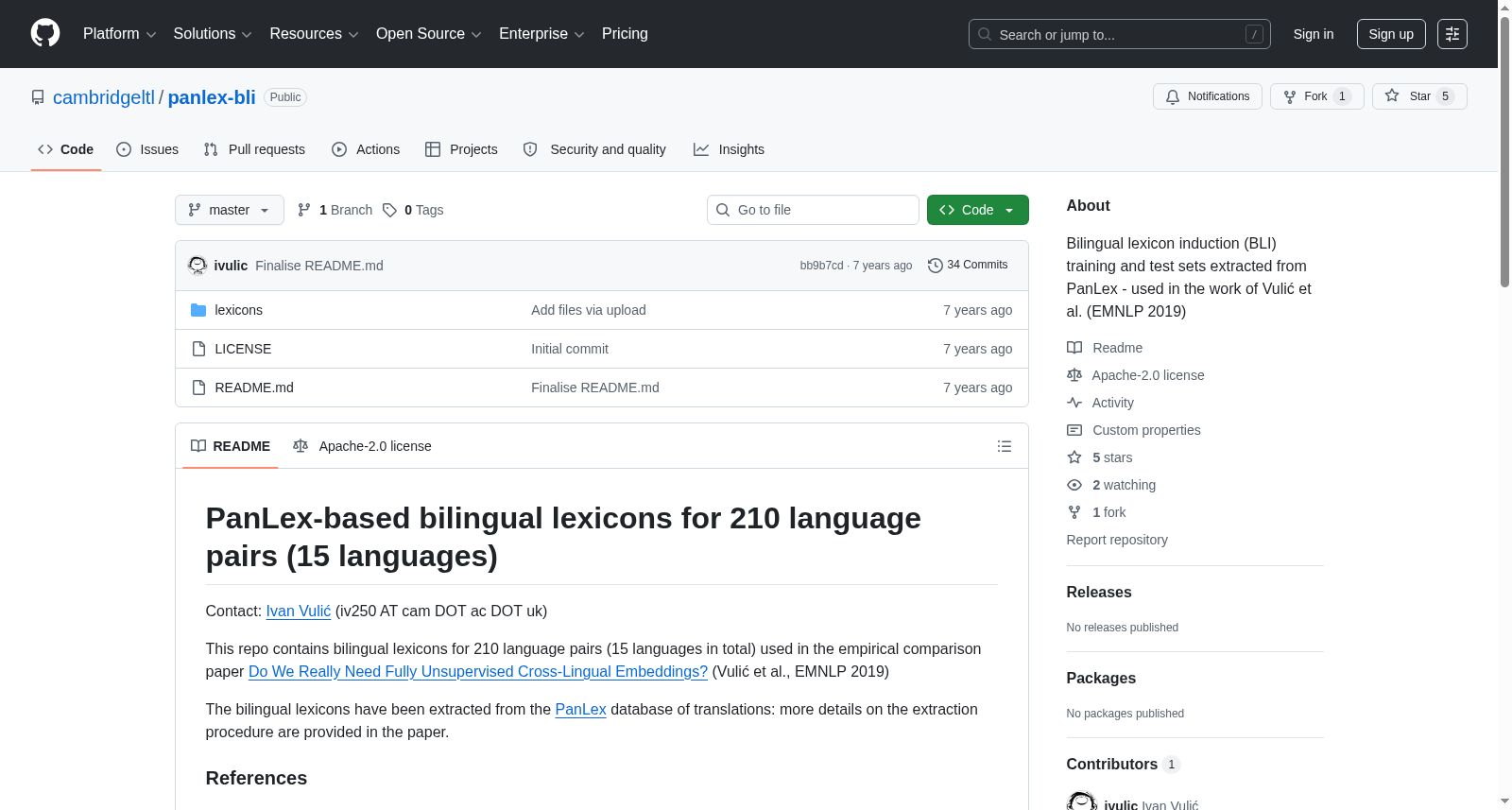The height and width of the screenshot is (810, 1512).
Task: Open the 'Add files via upload' commit message
Action: [x=589, y=310]
